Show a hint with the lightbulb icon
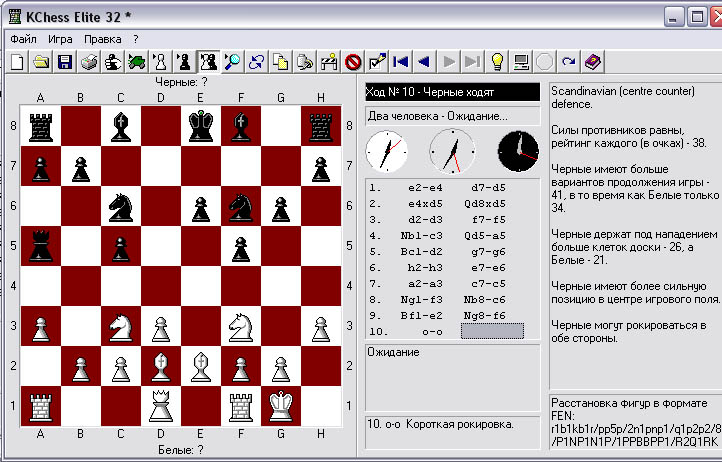The height and width of the screenshot is (462, 722). point(498,62)
